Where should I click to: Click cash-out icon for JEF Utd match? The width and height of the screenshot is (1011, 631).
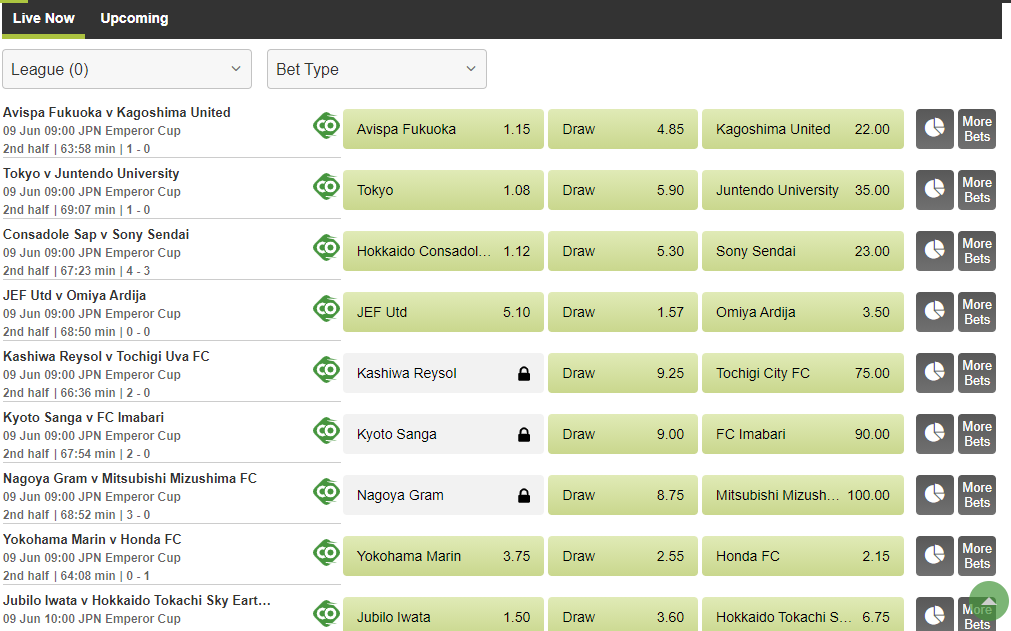[326, 309]
